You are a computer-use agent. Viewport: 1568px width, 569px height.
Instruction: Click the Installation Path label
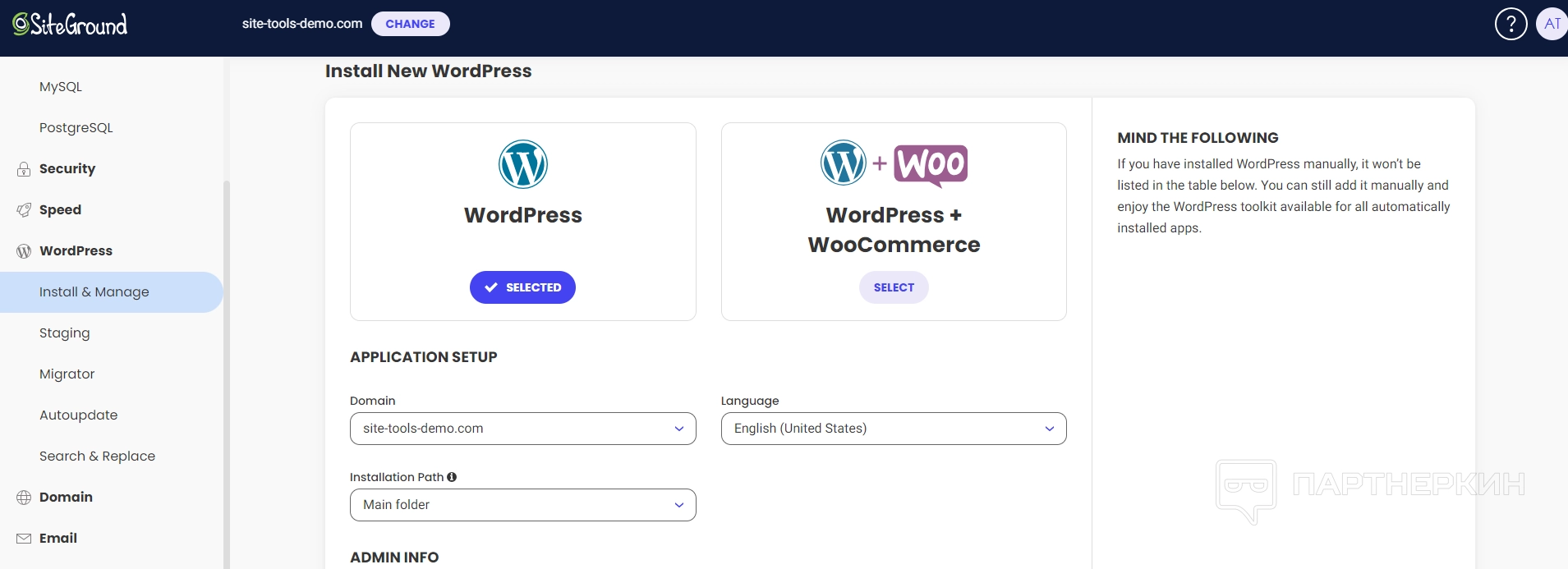pos(397,477)
